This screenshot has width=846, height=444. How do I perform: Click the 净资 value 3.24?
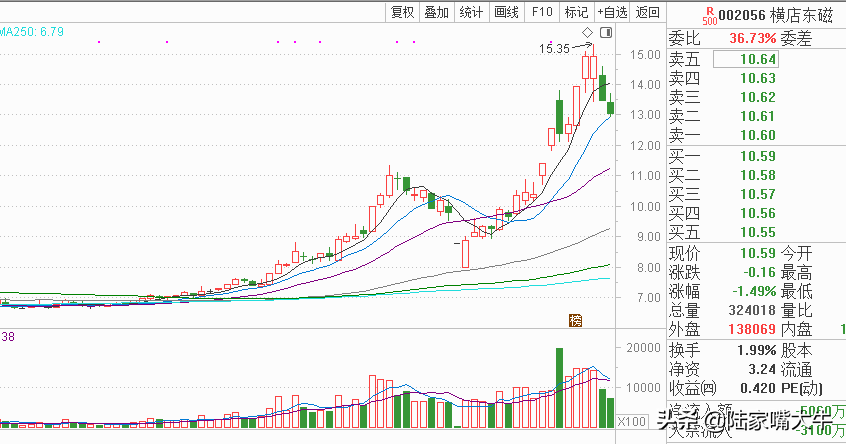pos(762,369)
